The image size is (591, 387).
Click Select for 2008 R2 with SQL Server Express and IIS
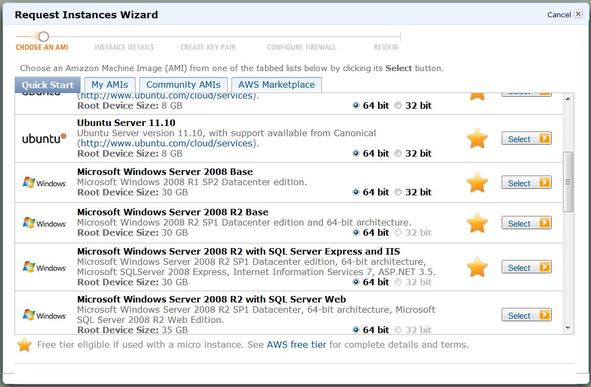tap(527, 267)
